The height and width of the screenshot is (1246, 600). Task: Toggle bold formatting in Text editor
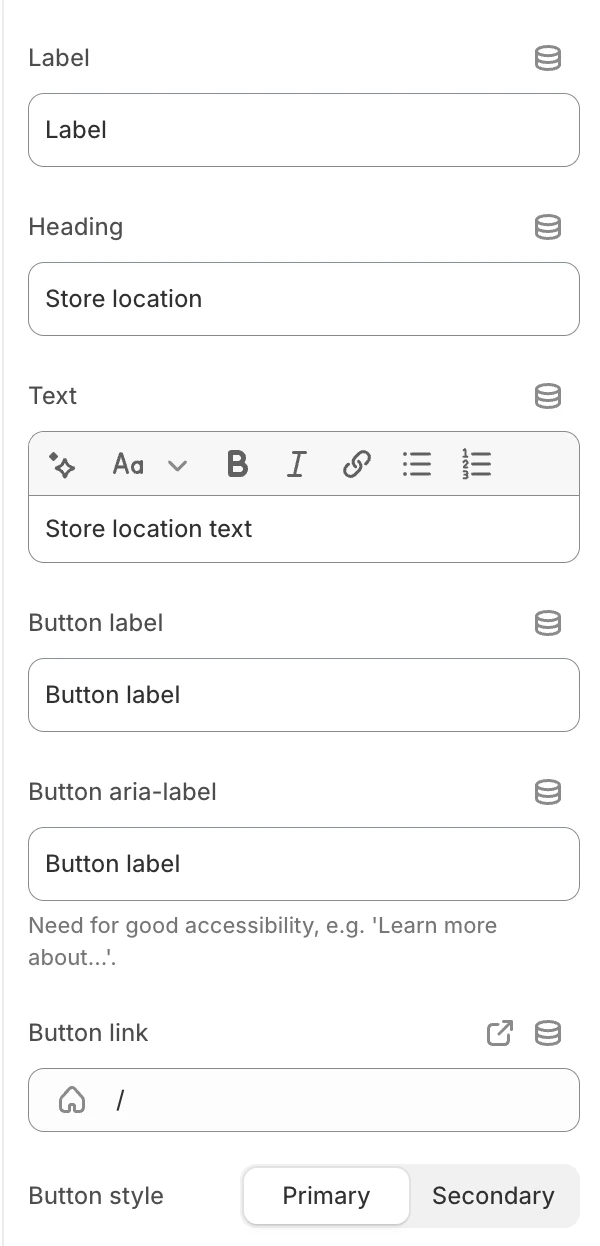[x=237, y=464]
